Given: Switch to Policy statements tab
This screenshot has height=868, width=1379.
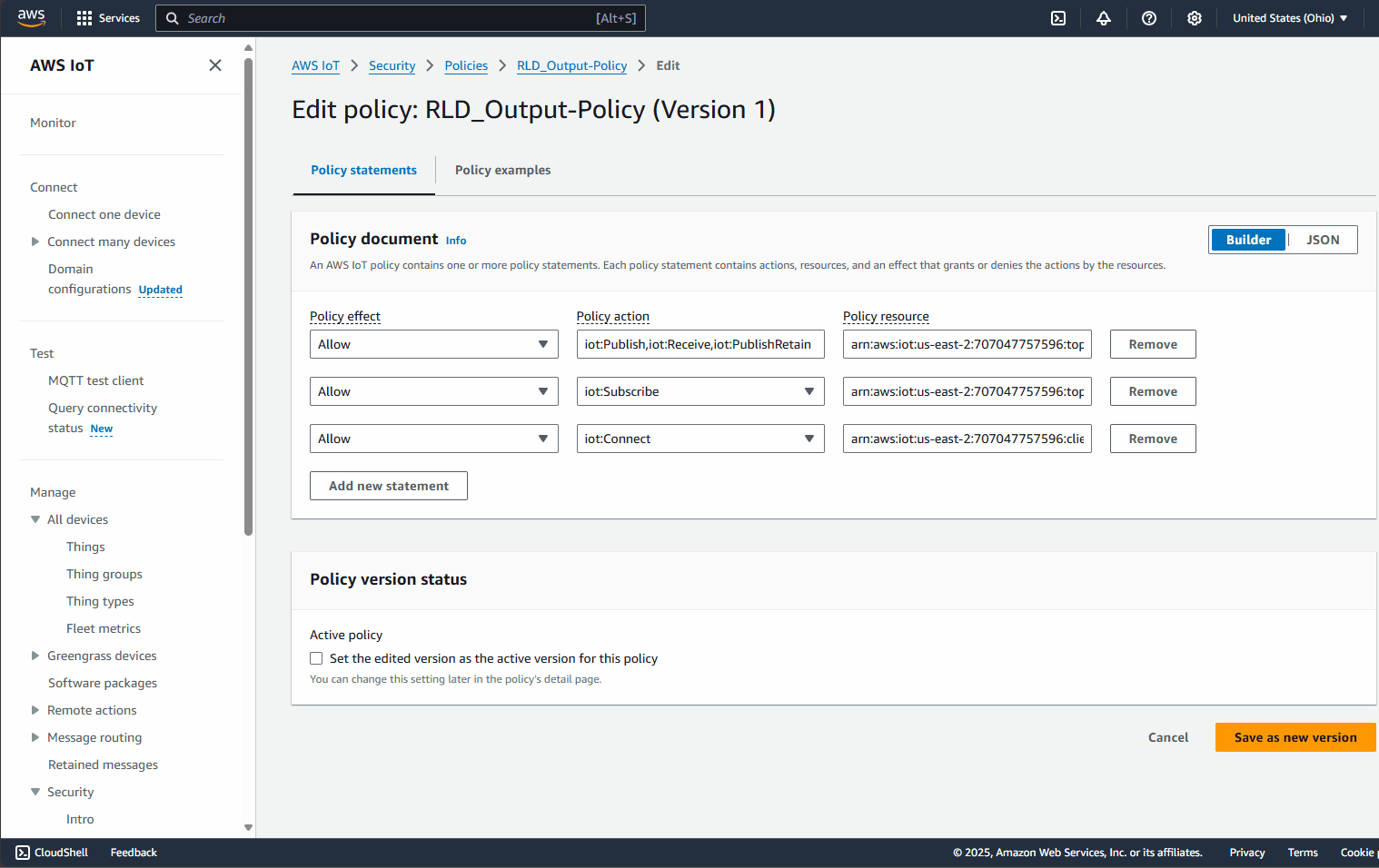Looking at the screenshot, I should point(363,170).
